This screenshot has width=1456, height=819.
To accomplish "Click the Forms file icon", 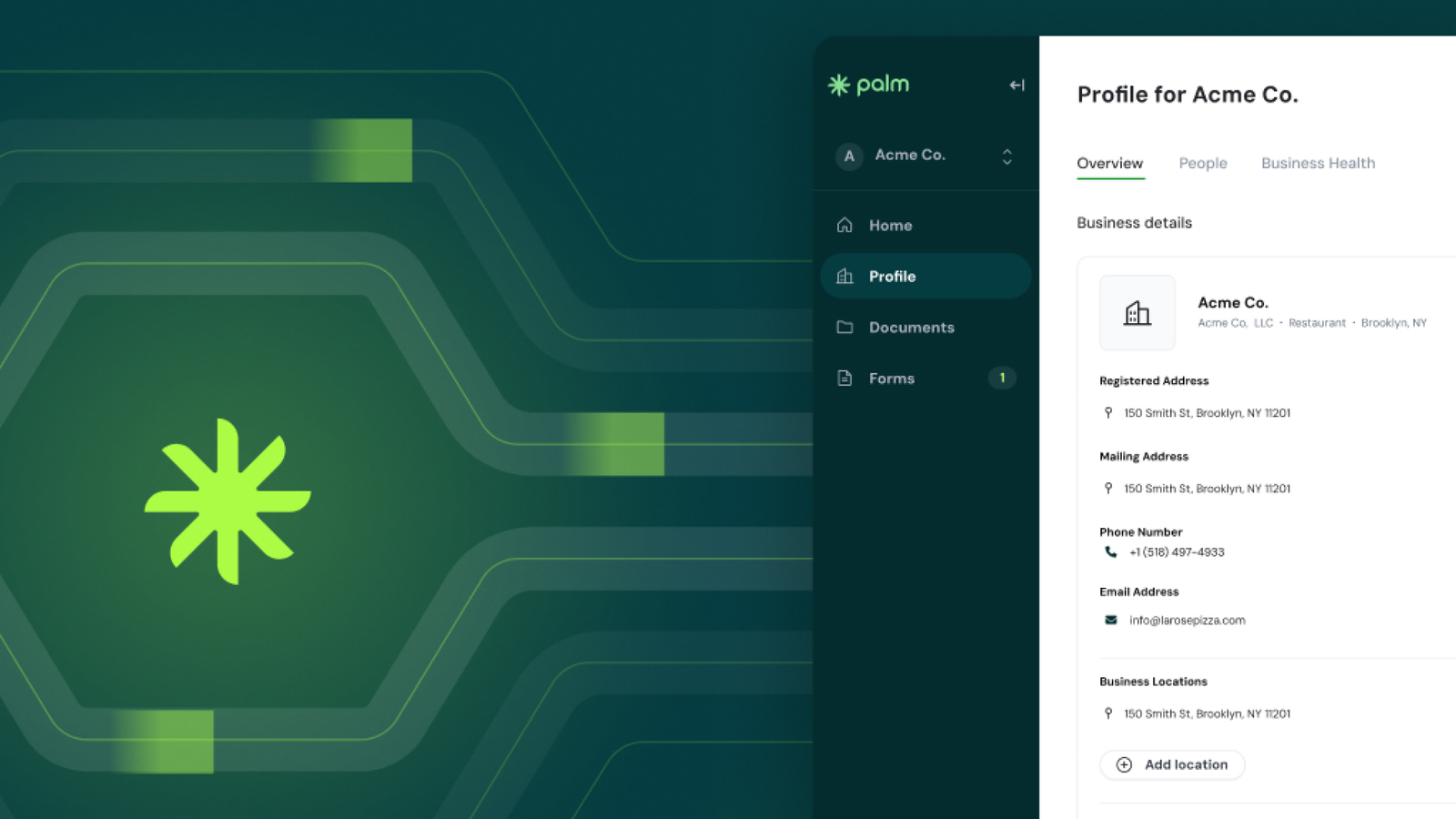I will [844, 378].
